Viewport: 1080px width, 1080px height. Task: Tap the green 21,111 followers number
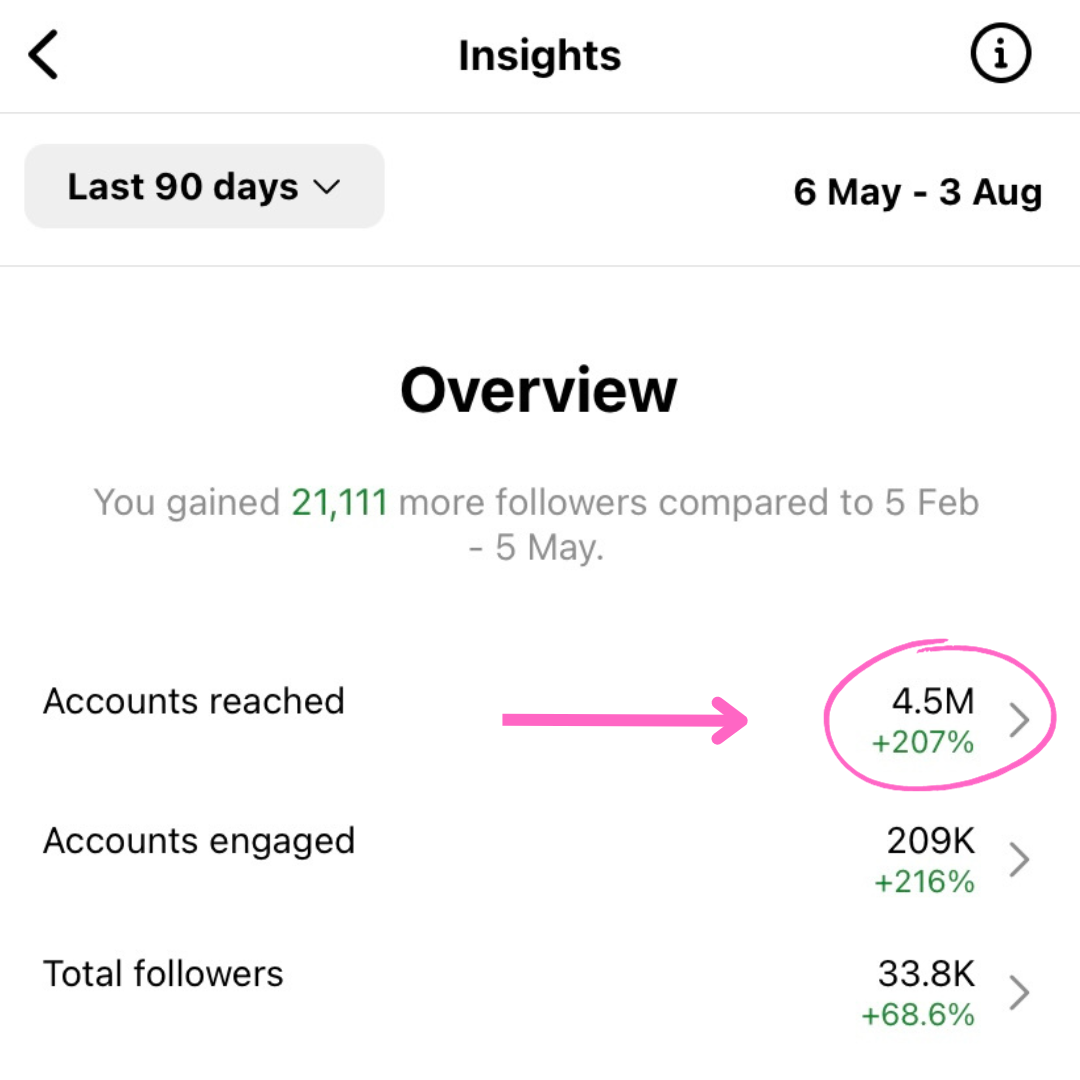tap(340, 502)
